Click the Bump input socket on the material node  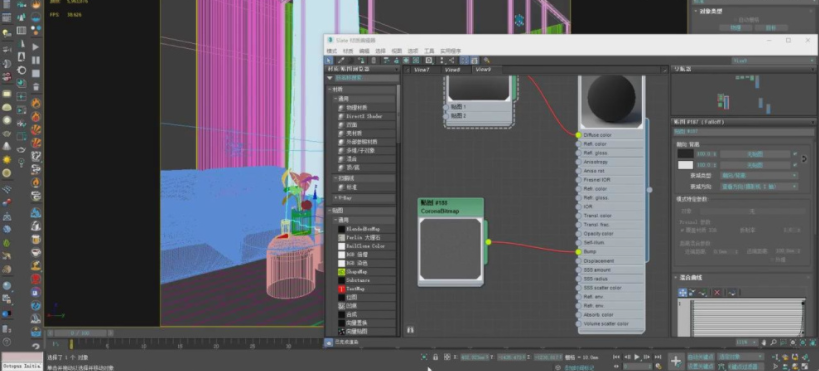[x=578, y=252]
